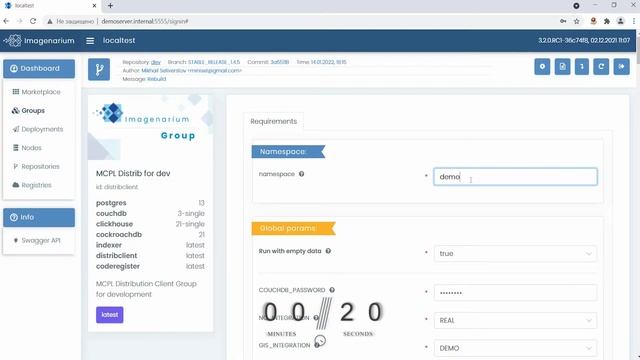This screenshot has width=640, height=360.
Task: Open the dropdown showing REAL
Action: [x=515, y=320]
